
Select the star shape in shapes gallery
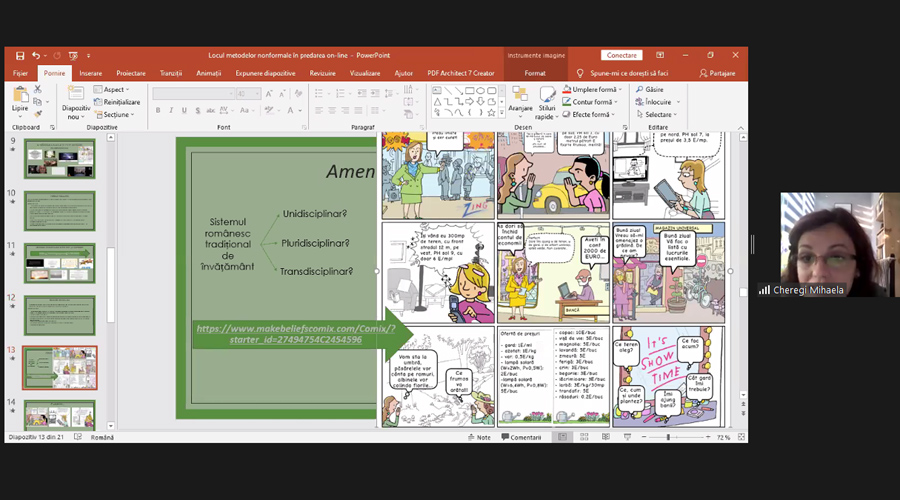[491, 113]
